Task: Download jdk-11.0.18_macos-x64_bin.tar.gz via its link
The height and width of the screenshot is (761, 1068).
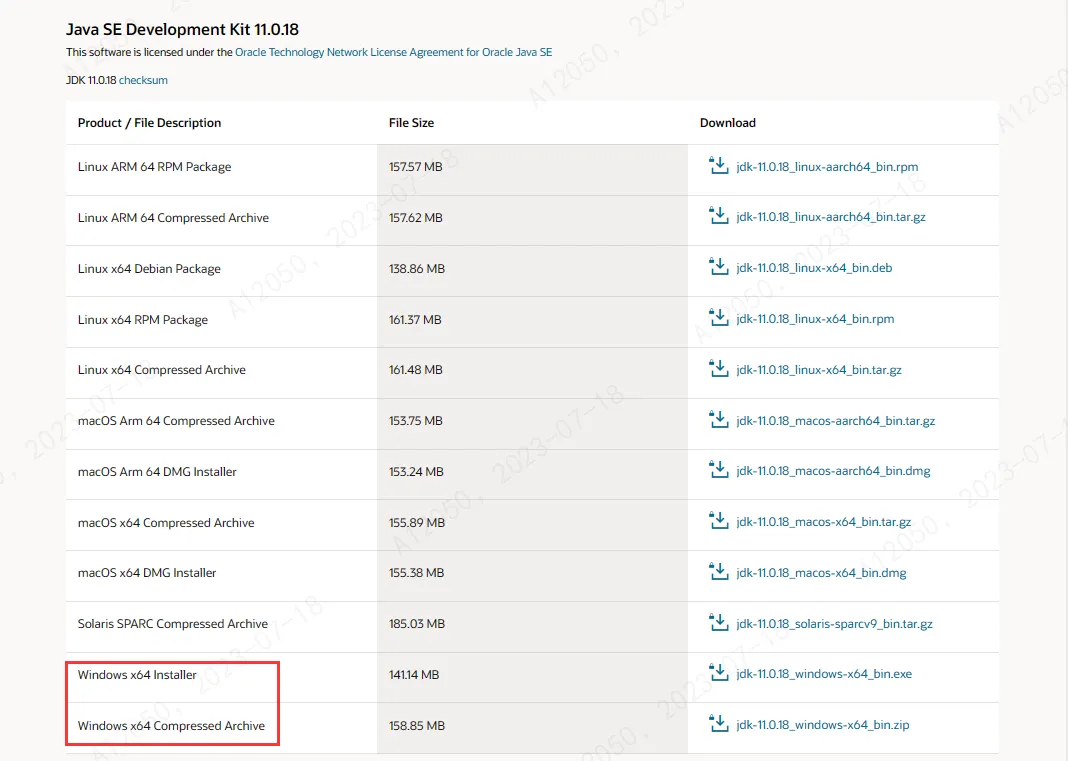Action: (x=823, y=523)
